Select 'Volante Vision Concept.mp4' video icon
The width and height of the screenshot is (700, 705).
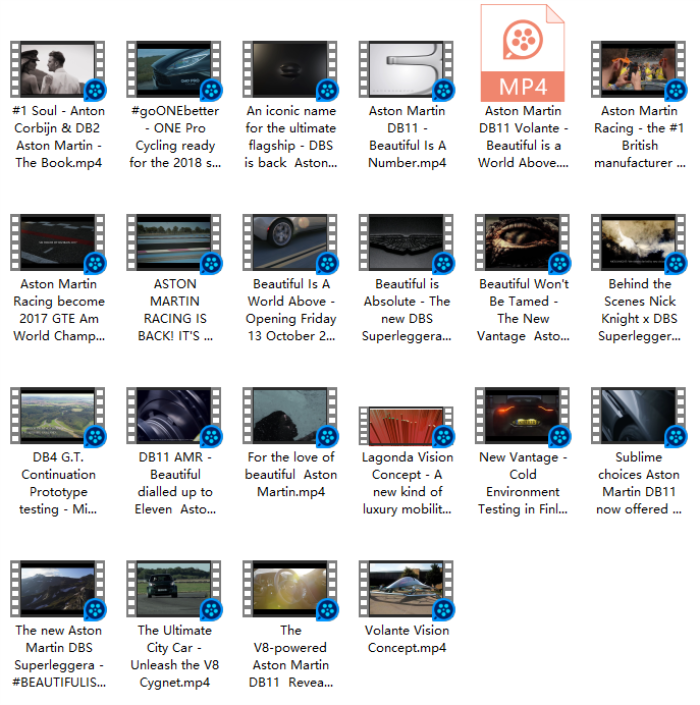point(406,589)
